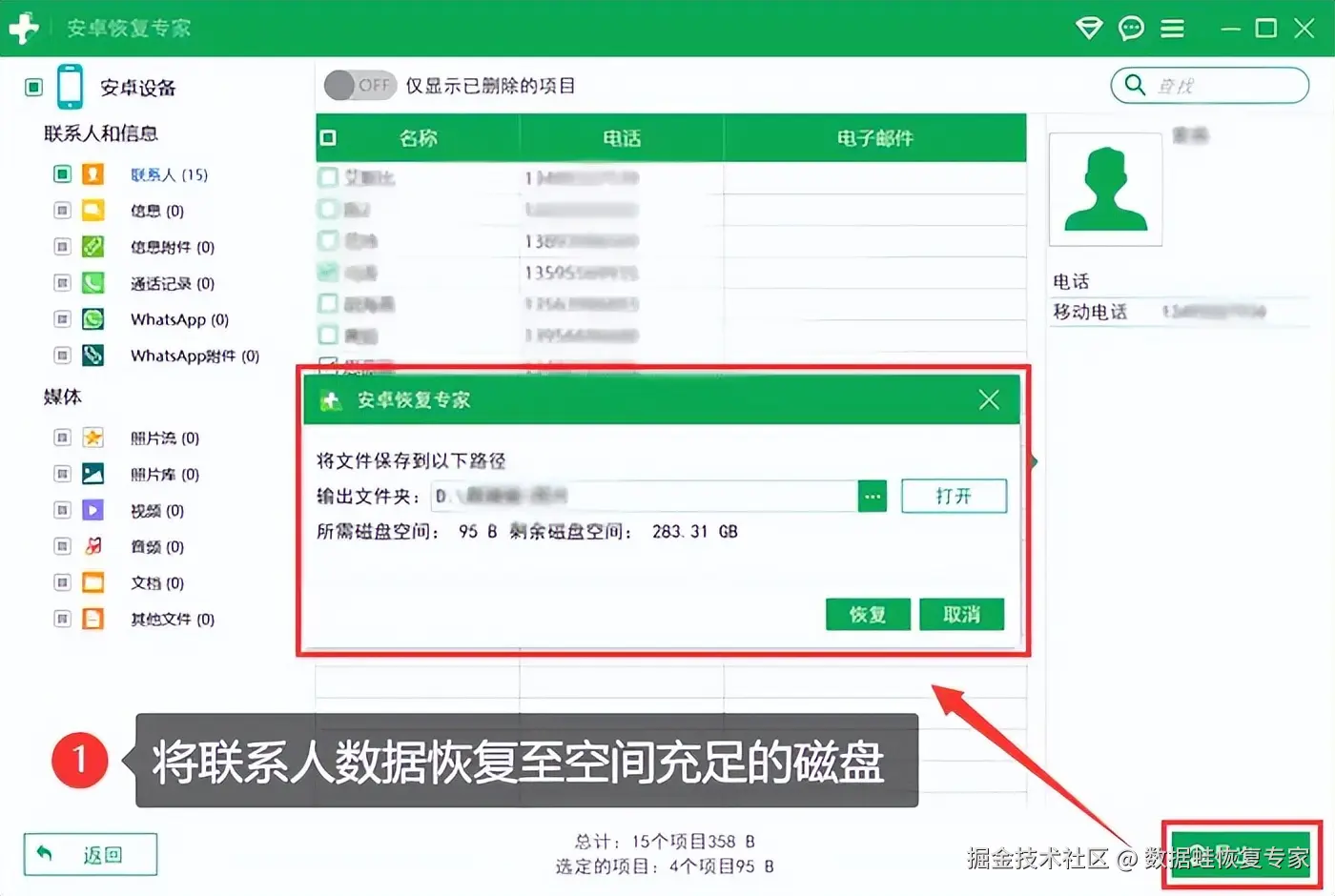Click the diamond VIP icon in title bar

coord(1089,28)
